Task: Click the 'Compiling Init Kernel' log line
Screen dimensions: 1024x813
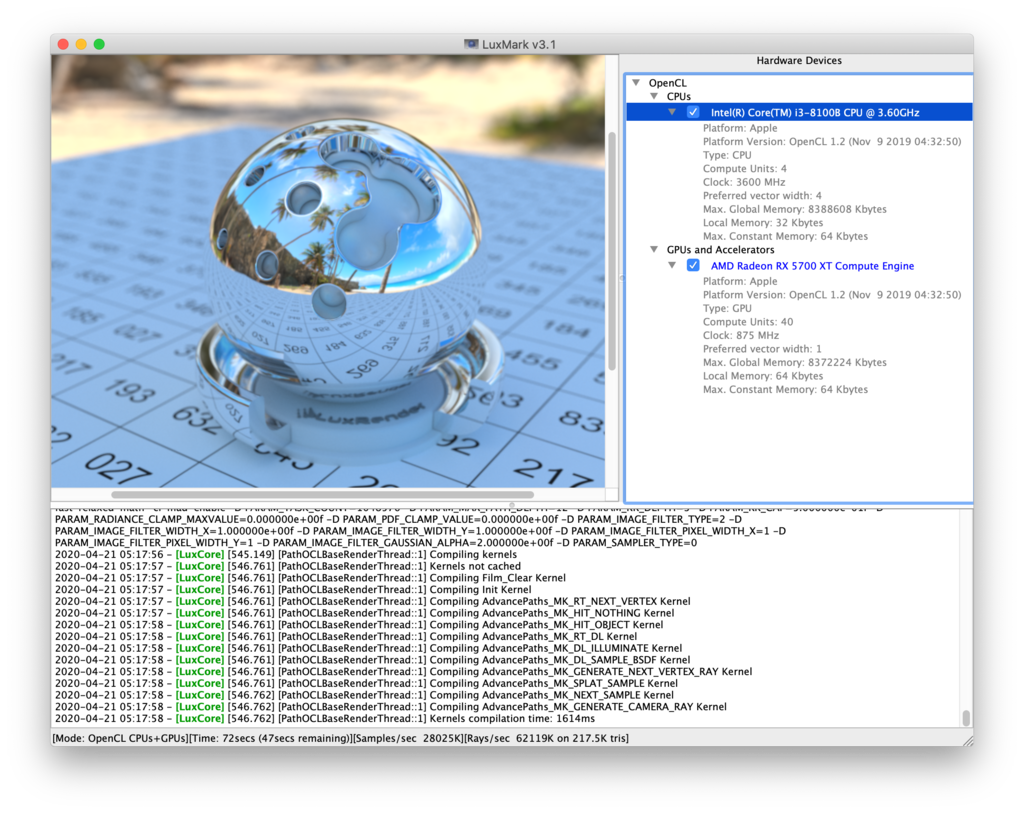Action: pyautogui.click(x=293, y=590)
